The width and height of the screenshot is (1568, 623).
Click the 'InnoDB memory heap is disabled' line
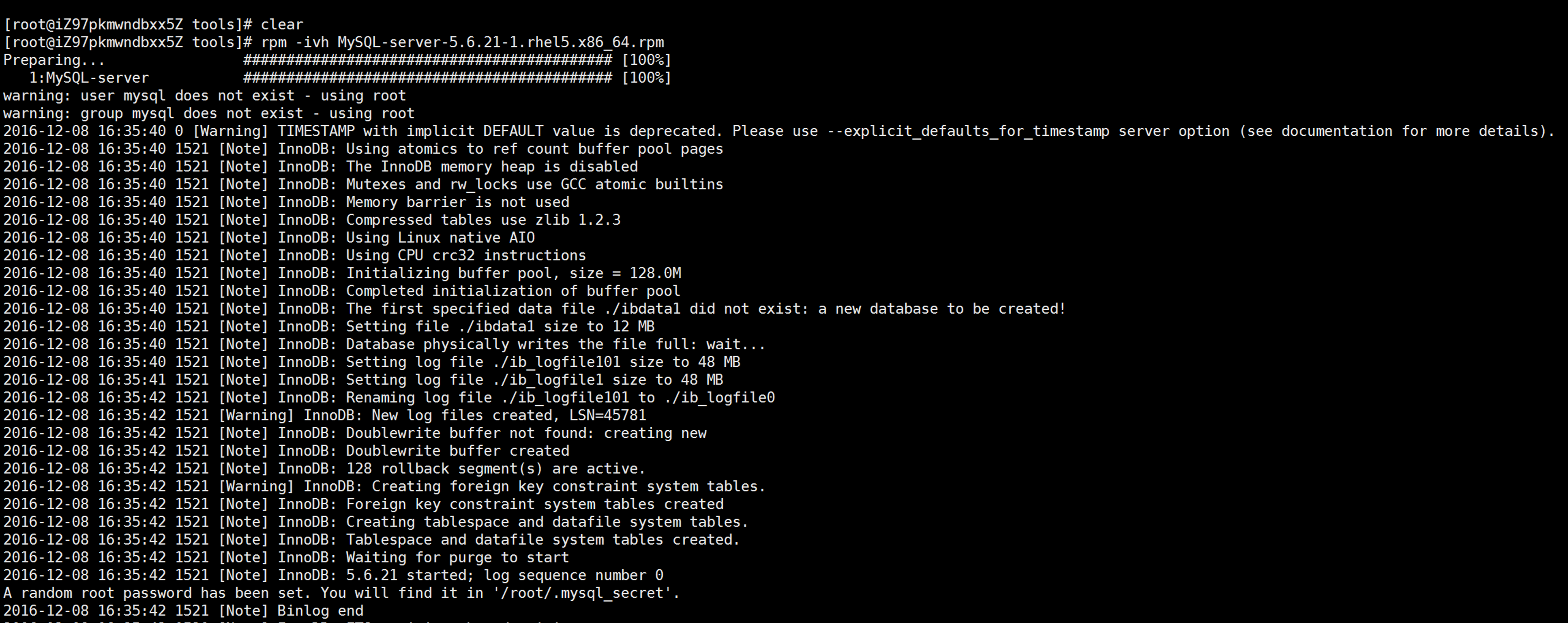(321, 167)
